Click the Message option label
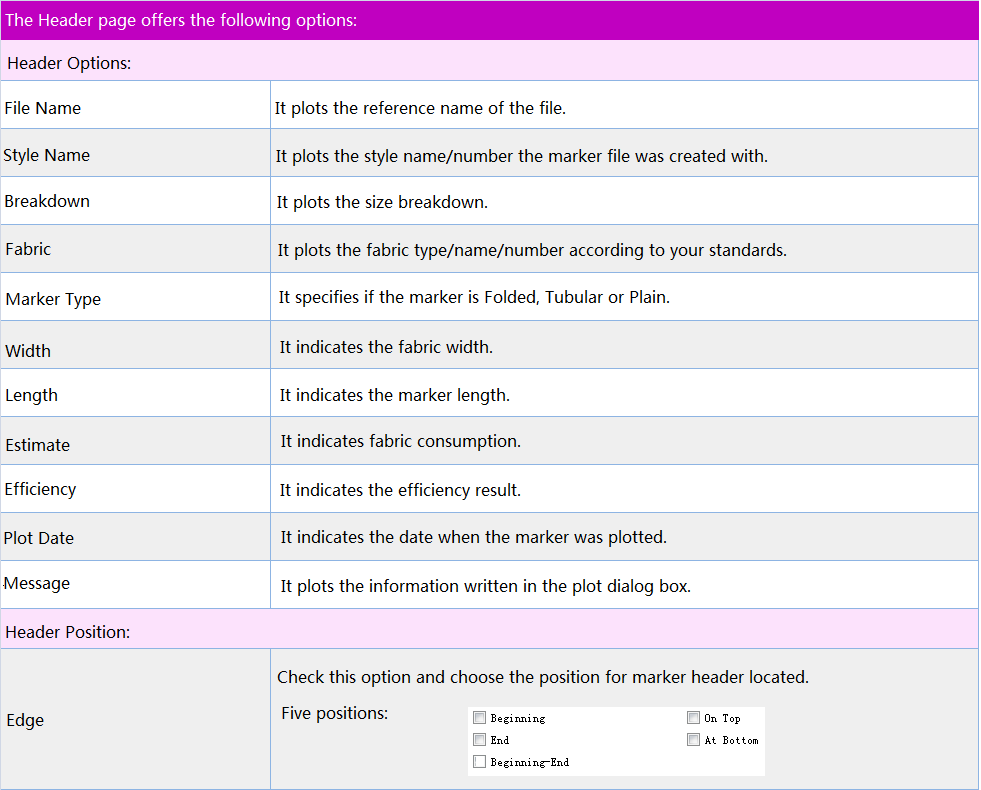981x790 pixels. click(x=37, y=583)
